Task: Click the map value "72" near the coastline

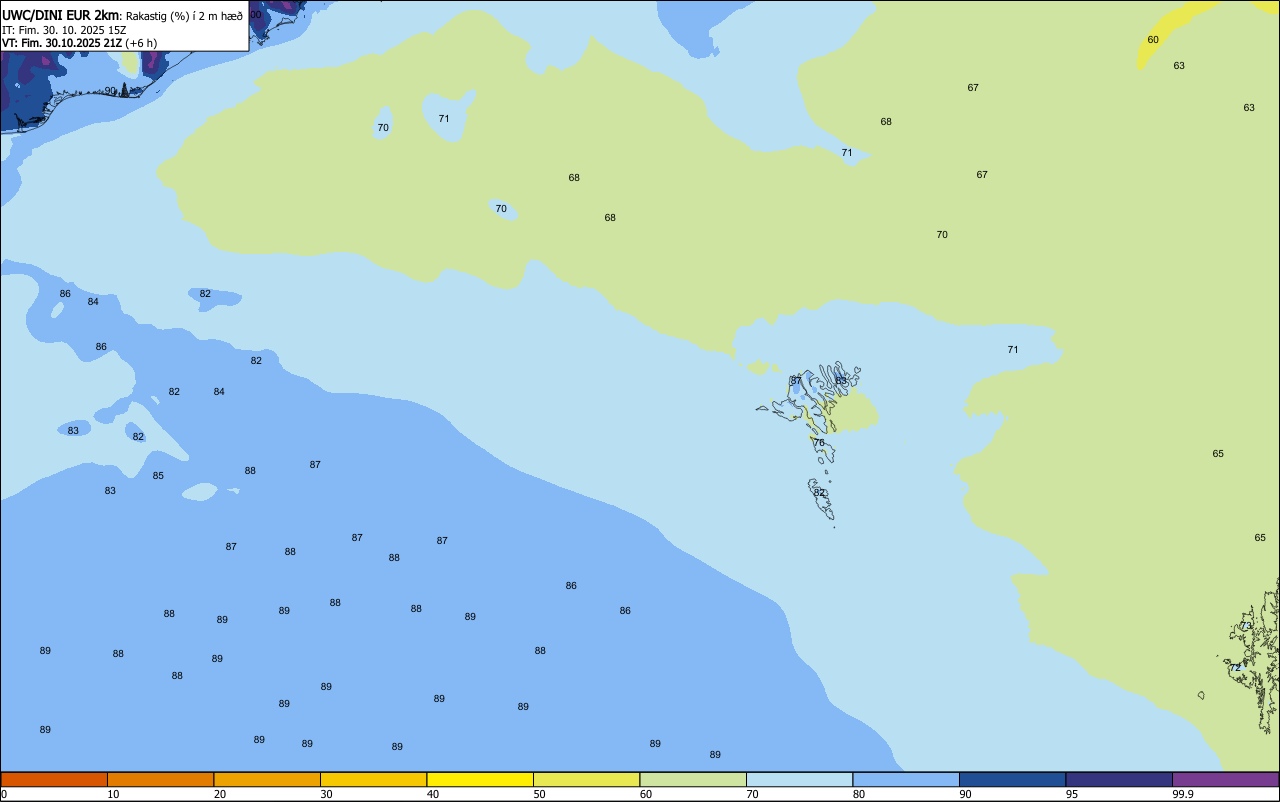Action: click(1234, 667)
